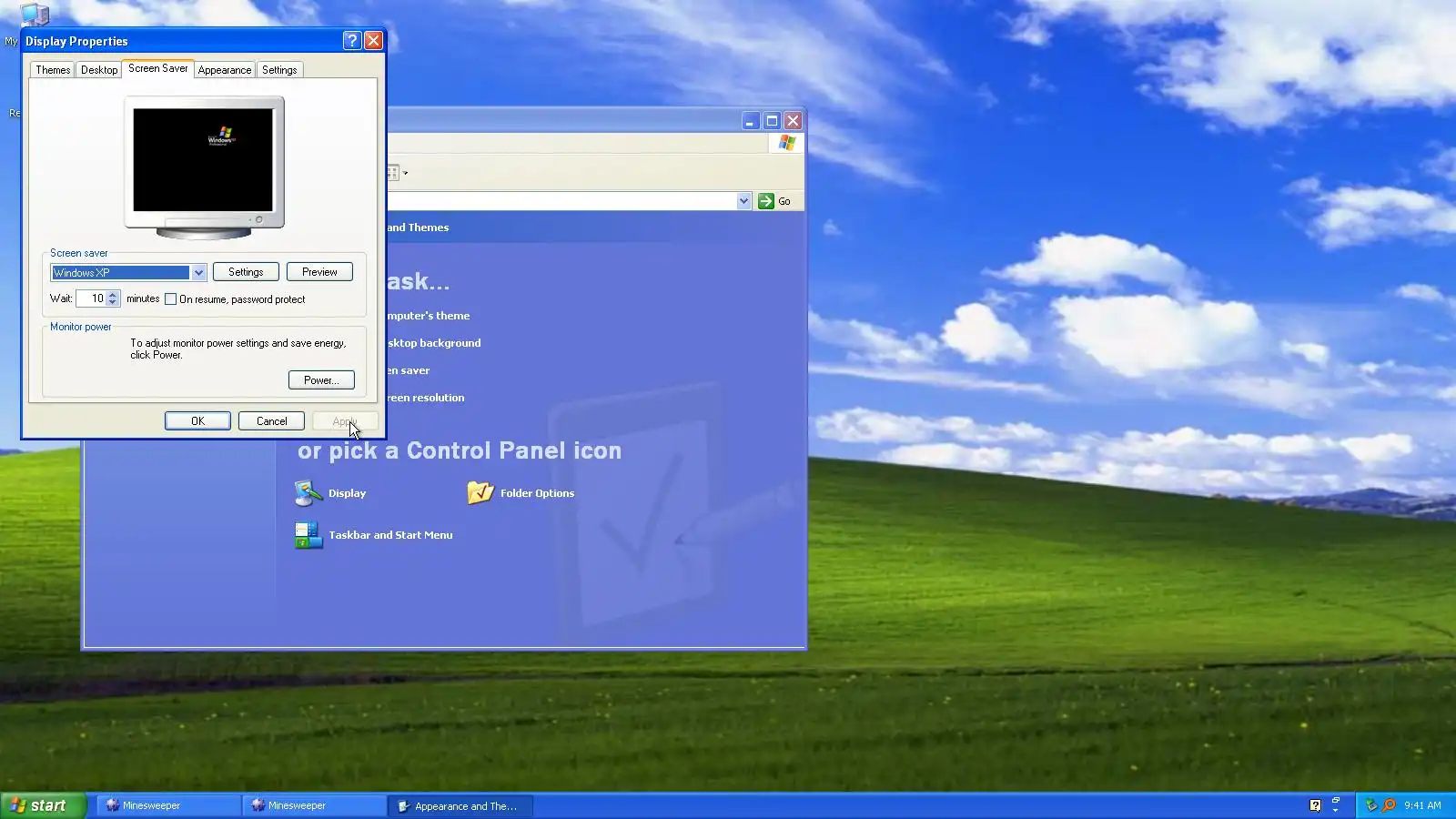Switch to the Settings tab
Viewport: 1456px width, 819px height.
click(279, 70)
